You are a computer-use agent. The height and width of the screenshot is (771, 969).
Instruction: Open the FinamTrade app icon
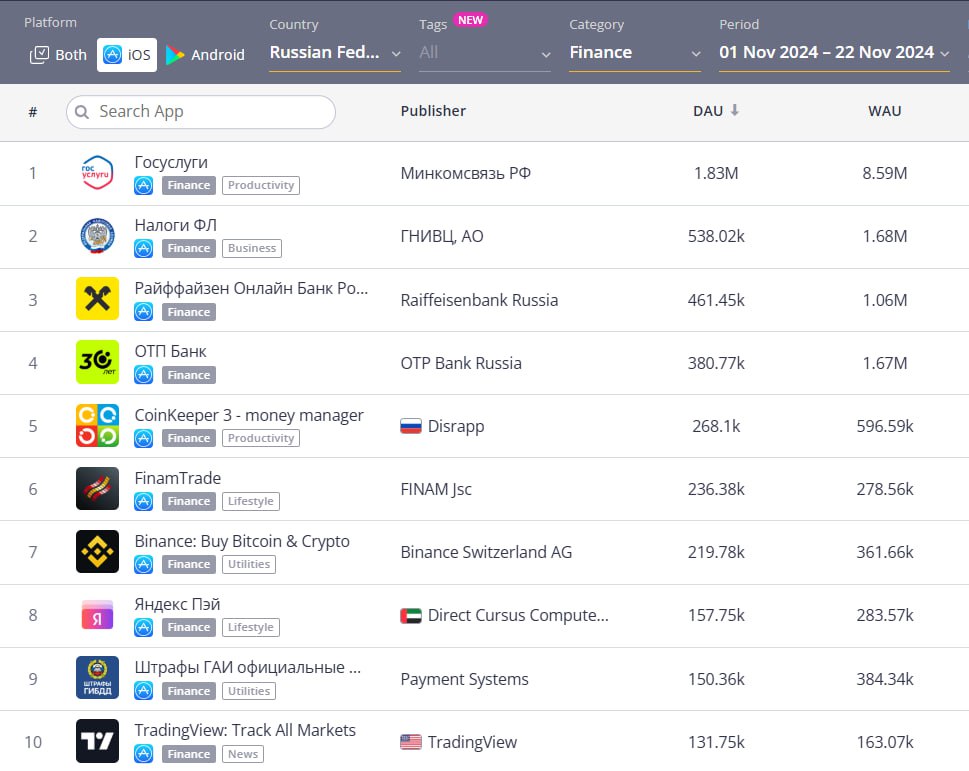tap(97, 488)
